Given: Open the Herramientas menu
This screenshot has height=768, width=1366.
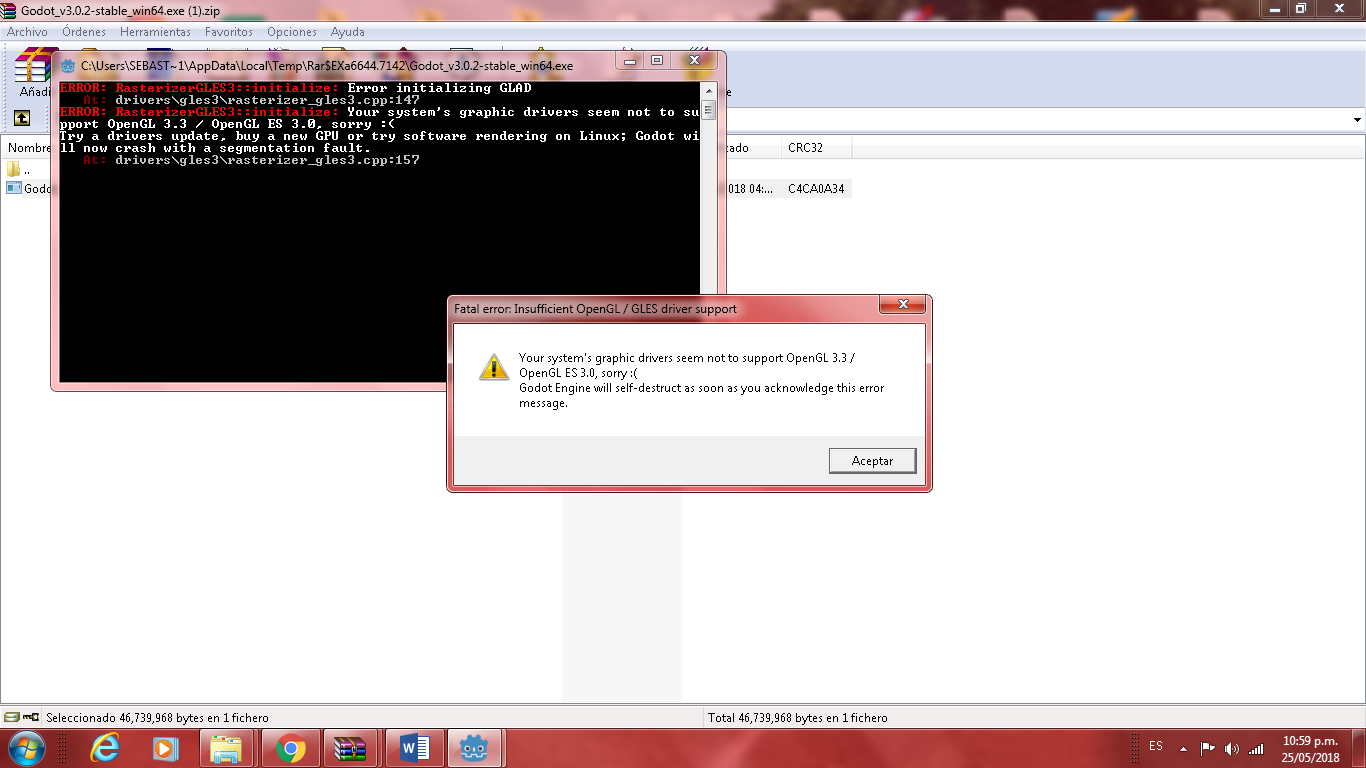Looking at the screenshot, I should pyautogui.click(x=155, y=32).
